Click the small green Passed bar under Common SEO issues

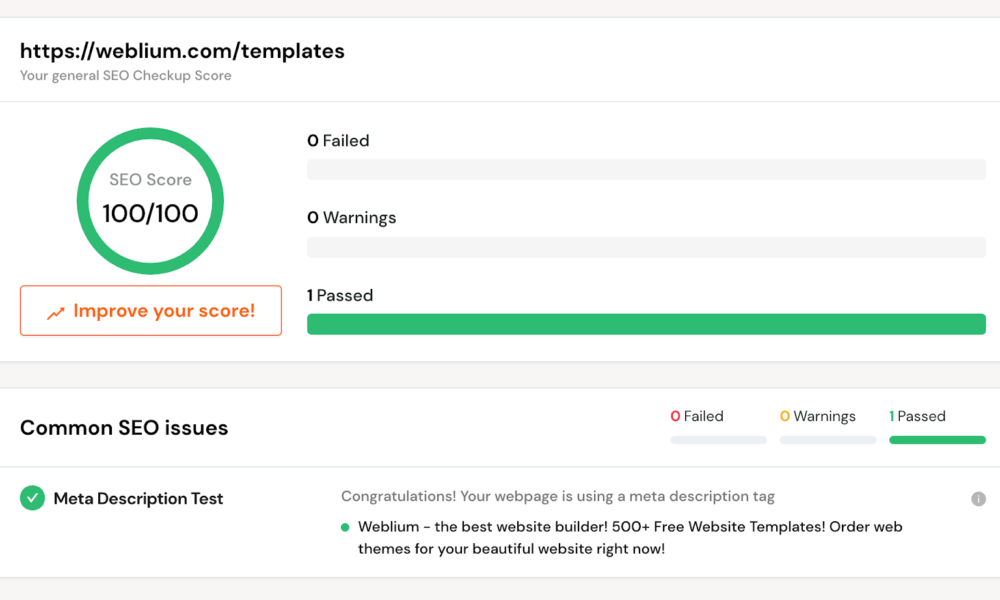tap(937, 440)
